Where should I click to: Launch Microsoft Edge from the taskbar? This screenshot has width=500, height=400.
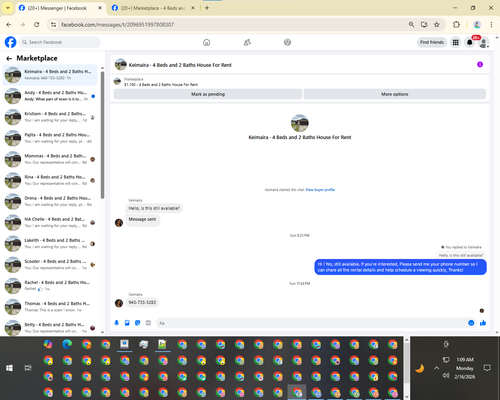click(67, 344)
